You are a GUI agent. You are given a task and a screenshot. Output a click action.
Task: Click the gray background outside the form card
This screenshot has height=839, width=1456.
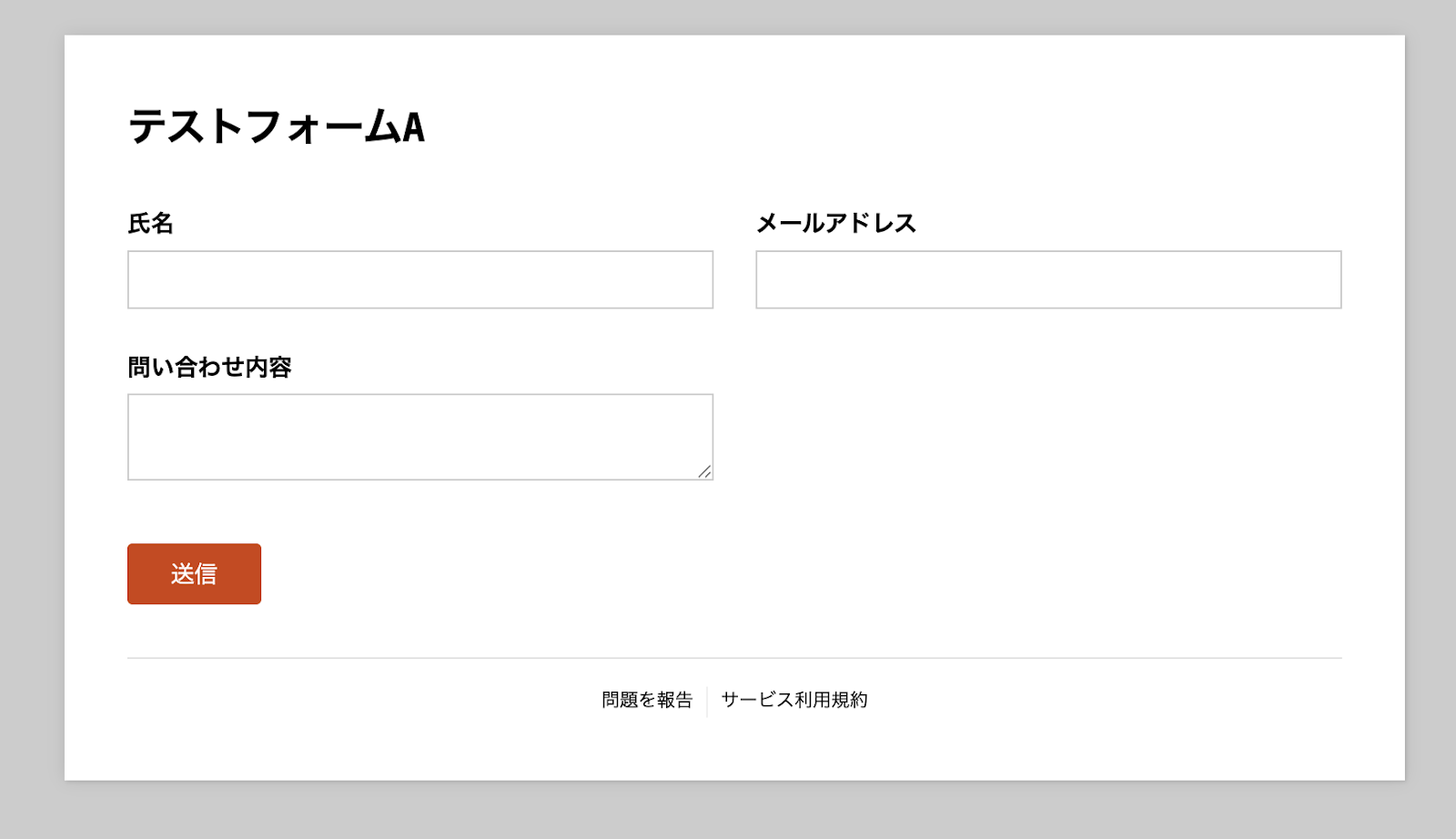[32, 419]
